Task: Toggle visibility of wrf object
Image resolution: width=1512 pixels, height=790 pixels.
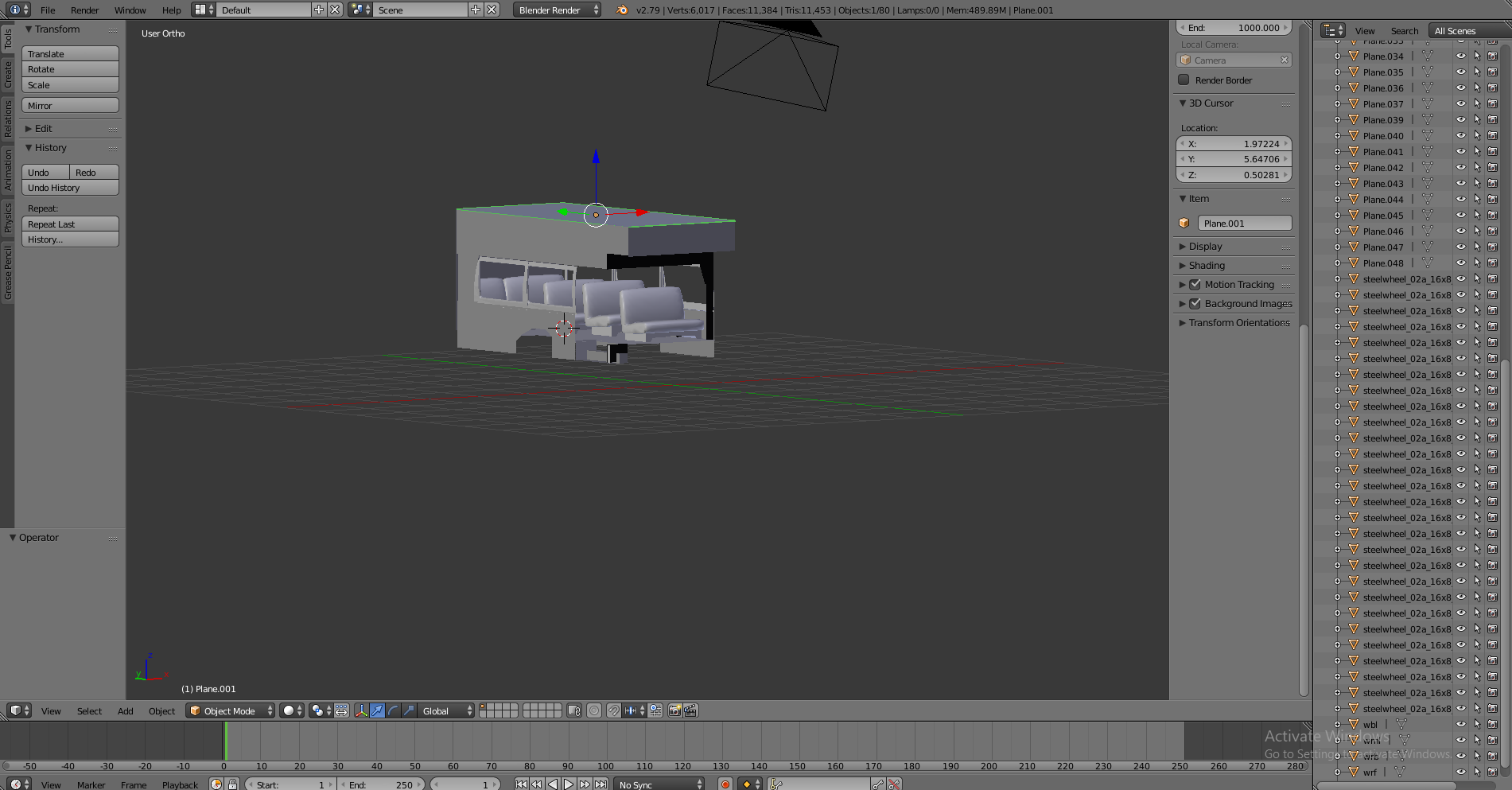Action: coord(1461,772)
